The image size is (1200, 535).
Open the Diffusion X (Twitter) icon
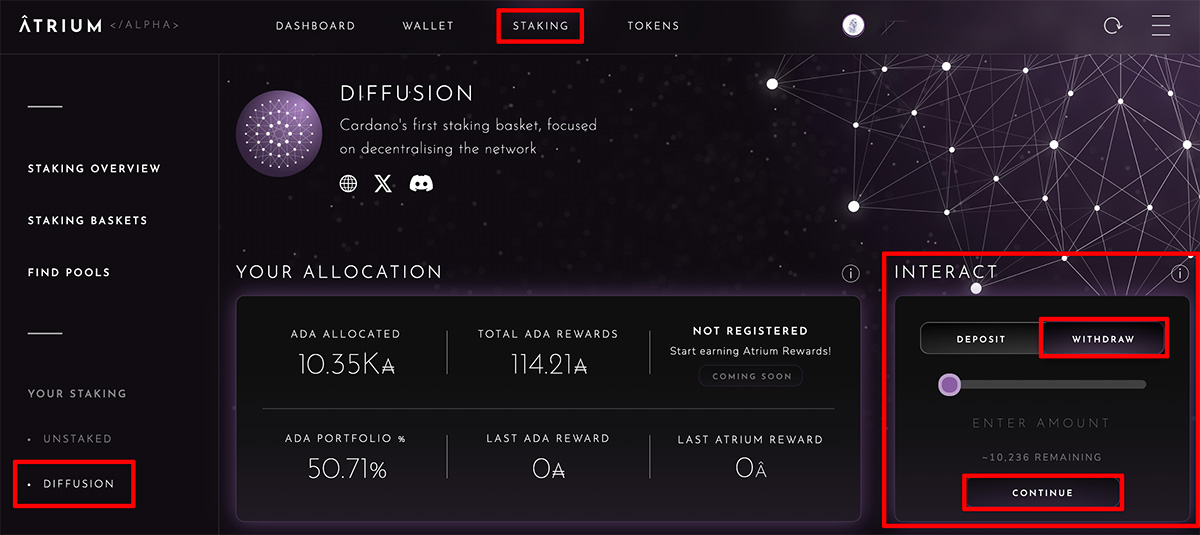click(383, 184)
